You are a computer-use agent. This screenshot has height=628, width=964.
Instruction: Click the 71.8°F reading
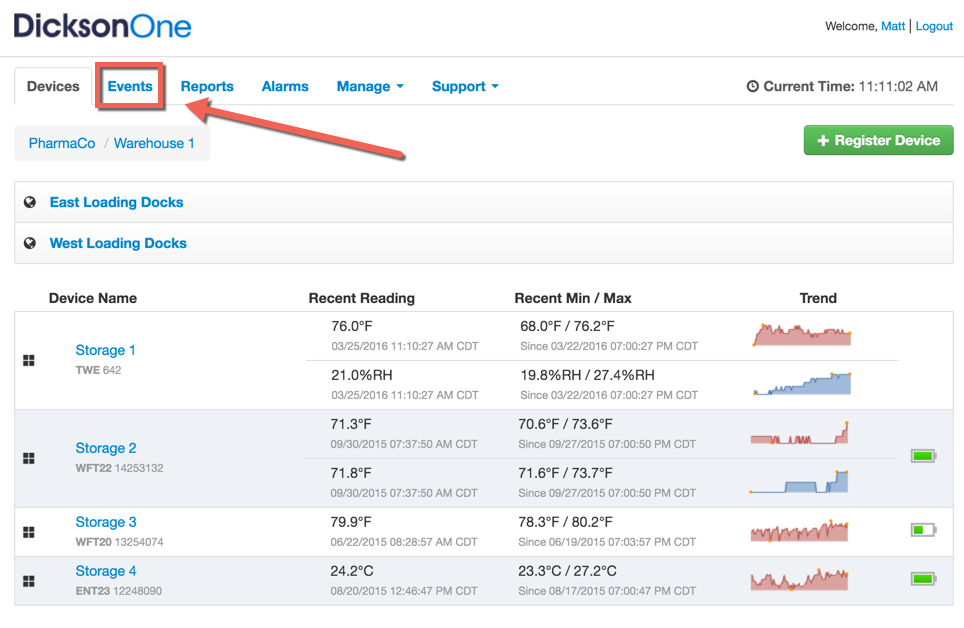[x=350, y=473]
